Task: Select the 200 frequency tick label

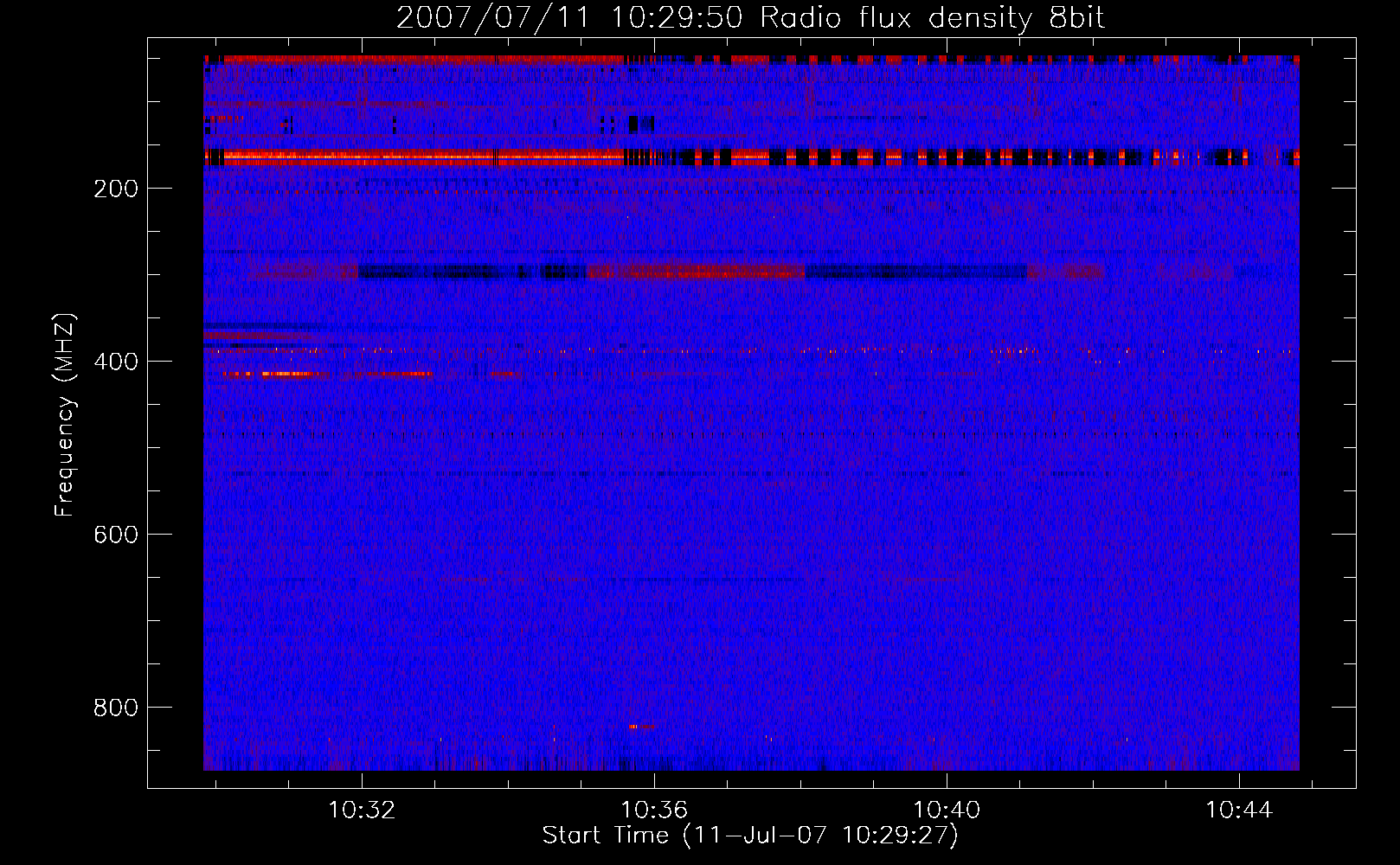Action: 116,189
